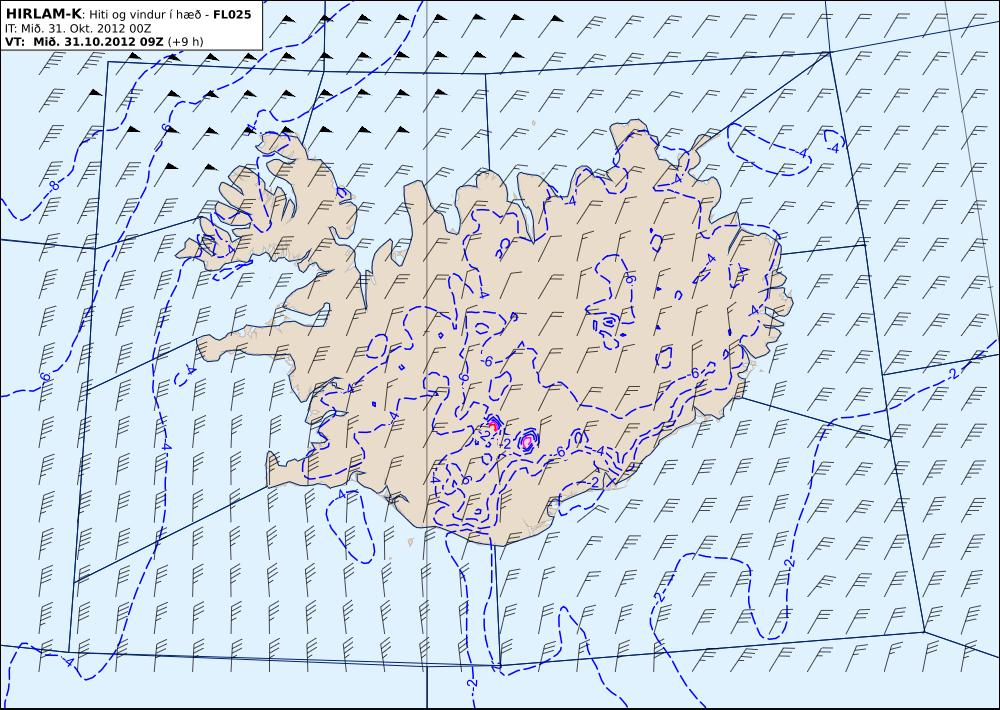Click the HIRLAM-K title in the legend

pyautogui.click(x=44, y=14)
